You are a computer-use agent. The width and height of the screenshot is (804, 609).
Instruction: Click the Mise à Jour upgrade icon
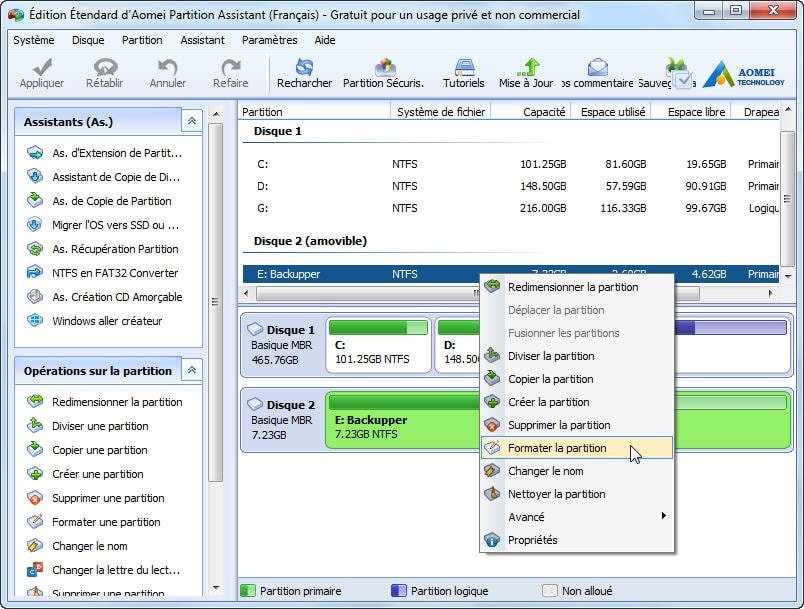click(x=528, y=67)
